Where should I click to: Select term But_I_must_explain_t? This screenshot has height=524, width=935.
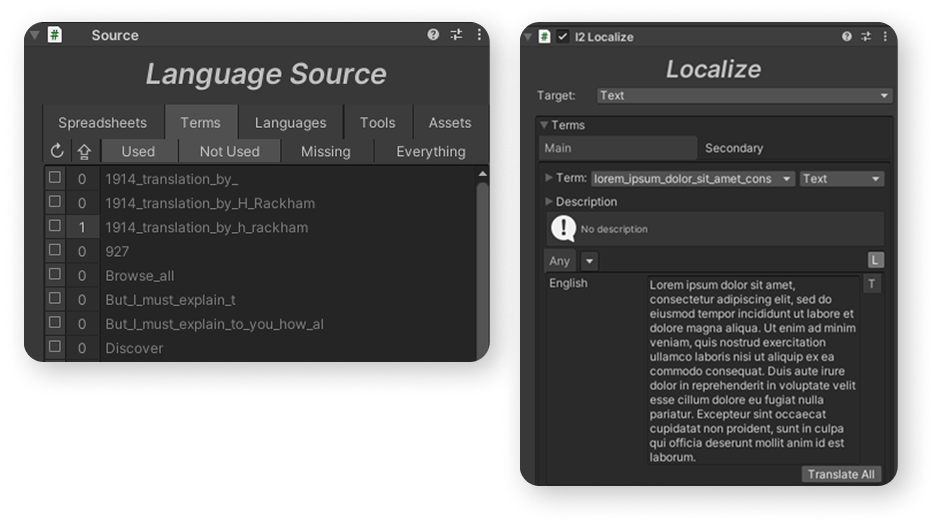coord(171,300)
